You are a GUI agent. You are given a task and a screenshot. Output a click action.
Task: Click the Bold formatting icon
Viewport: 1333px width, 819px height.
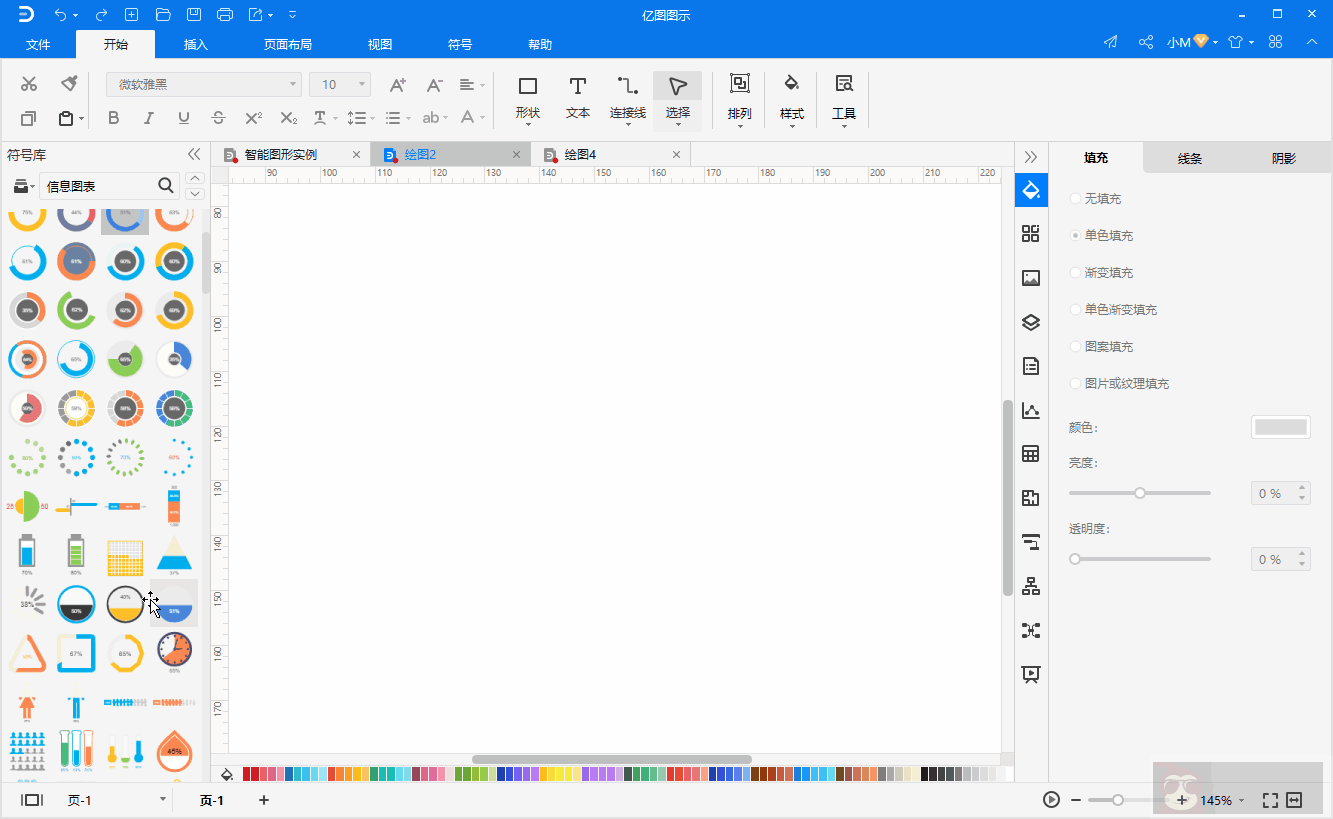(x=113, y=118)
